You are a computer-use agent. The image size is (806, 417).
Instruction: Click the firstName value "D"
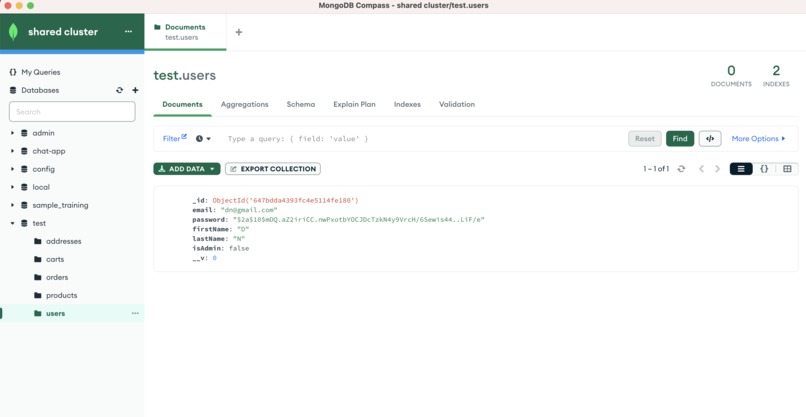243,229
